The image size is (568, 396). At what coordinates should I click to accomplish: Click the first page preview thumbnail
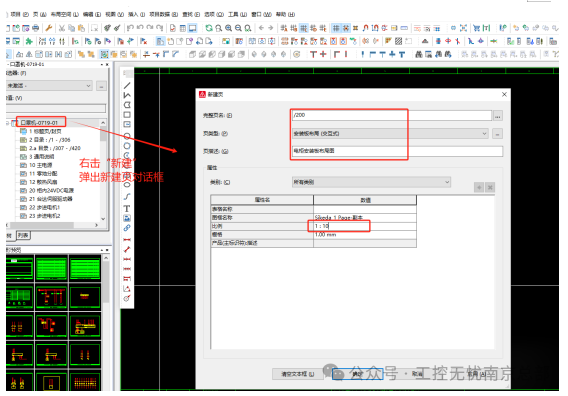point(20,268)
